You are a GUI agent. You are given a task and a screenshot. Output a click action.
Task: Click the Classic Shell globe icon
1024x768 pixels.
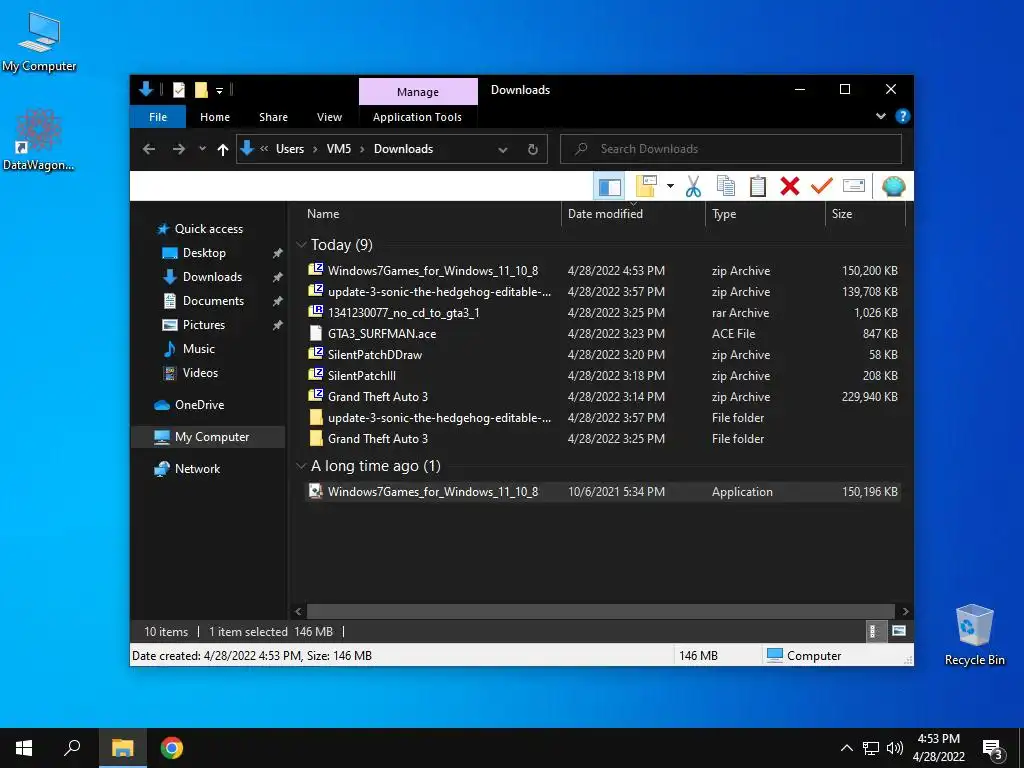click(x=893, y=186)
